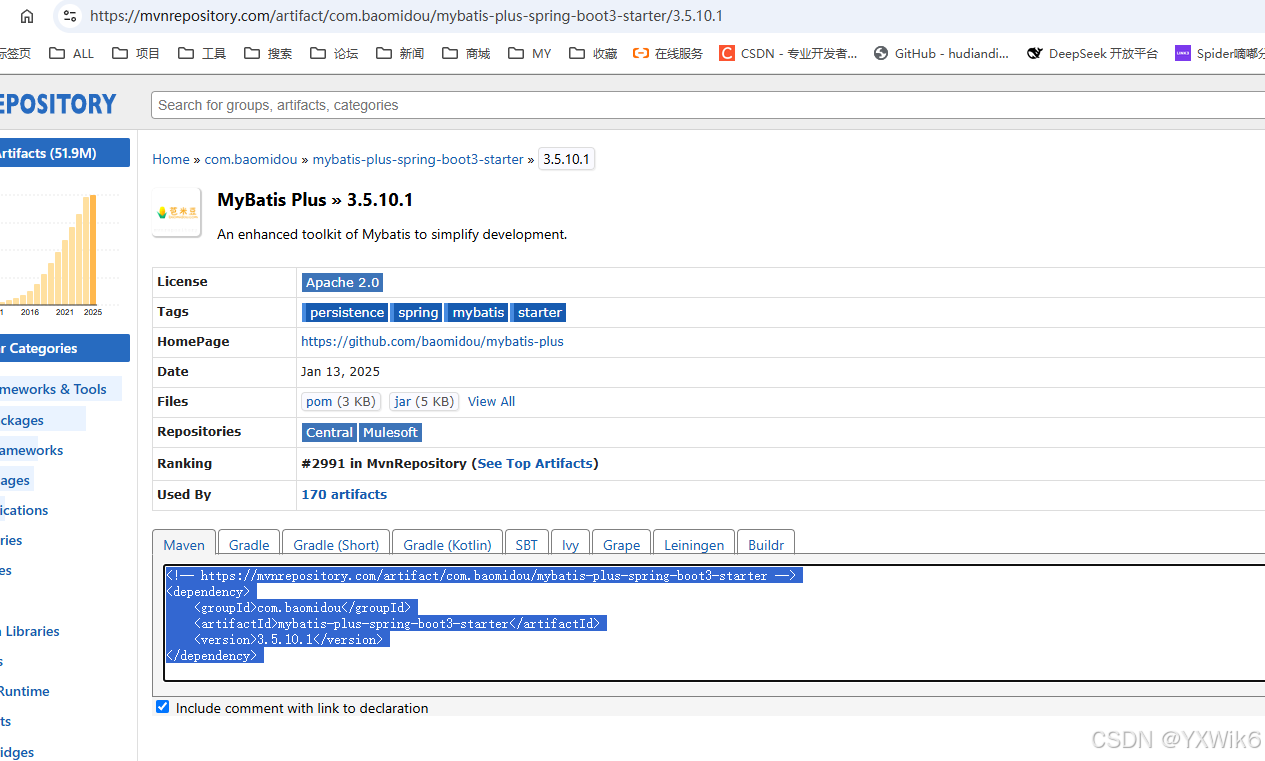Image resolution: width=1265 pixels, height=761 pixels.
Task: Open the 在线服务 bookmark
Action: (x=668, y=54)
